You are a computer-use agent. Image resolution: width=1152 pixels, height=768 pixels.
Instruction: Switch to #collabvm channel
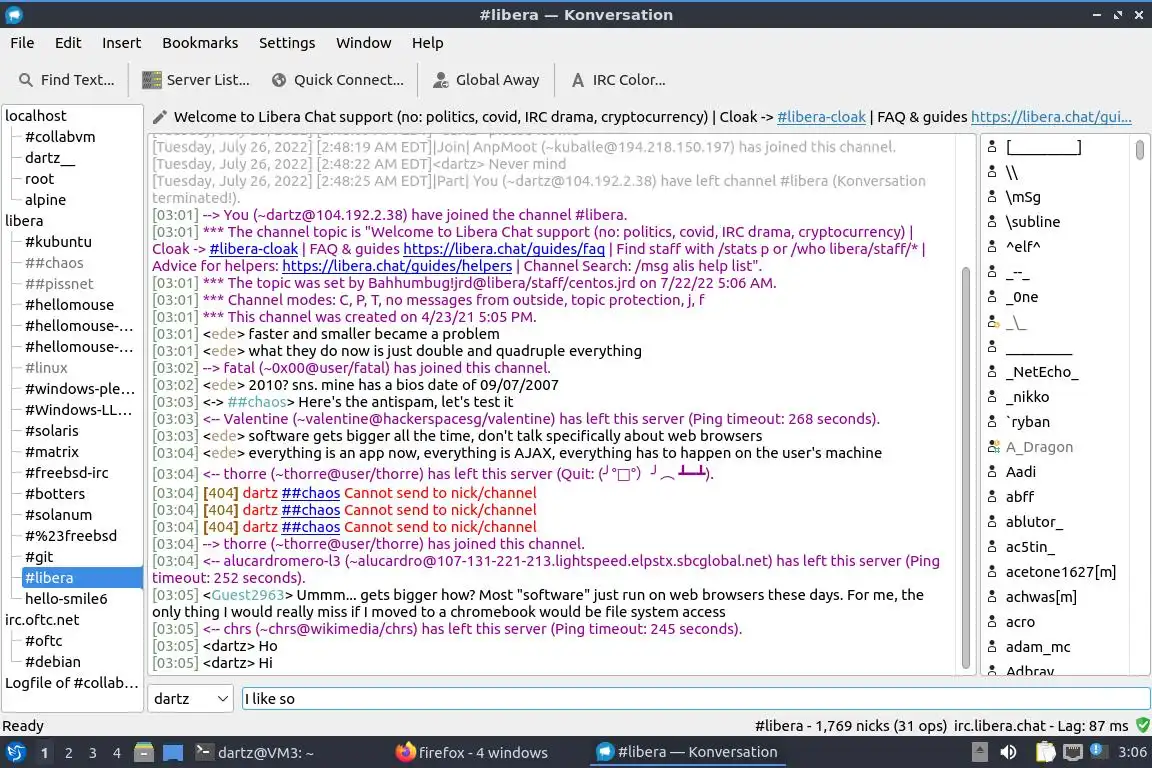tap(60, 137)
